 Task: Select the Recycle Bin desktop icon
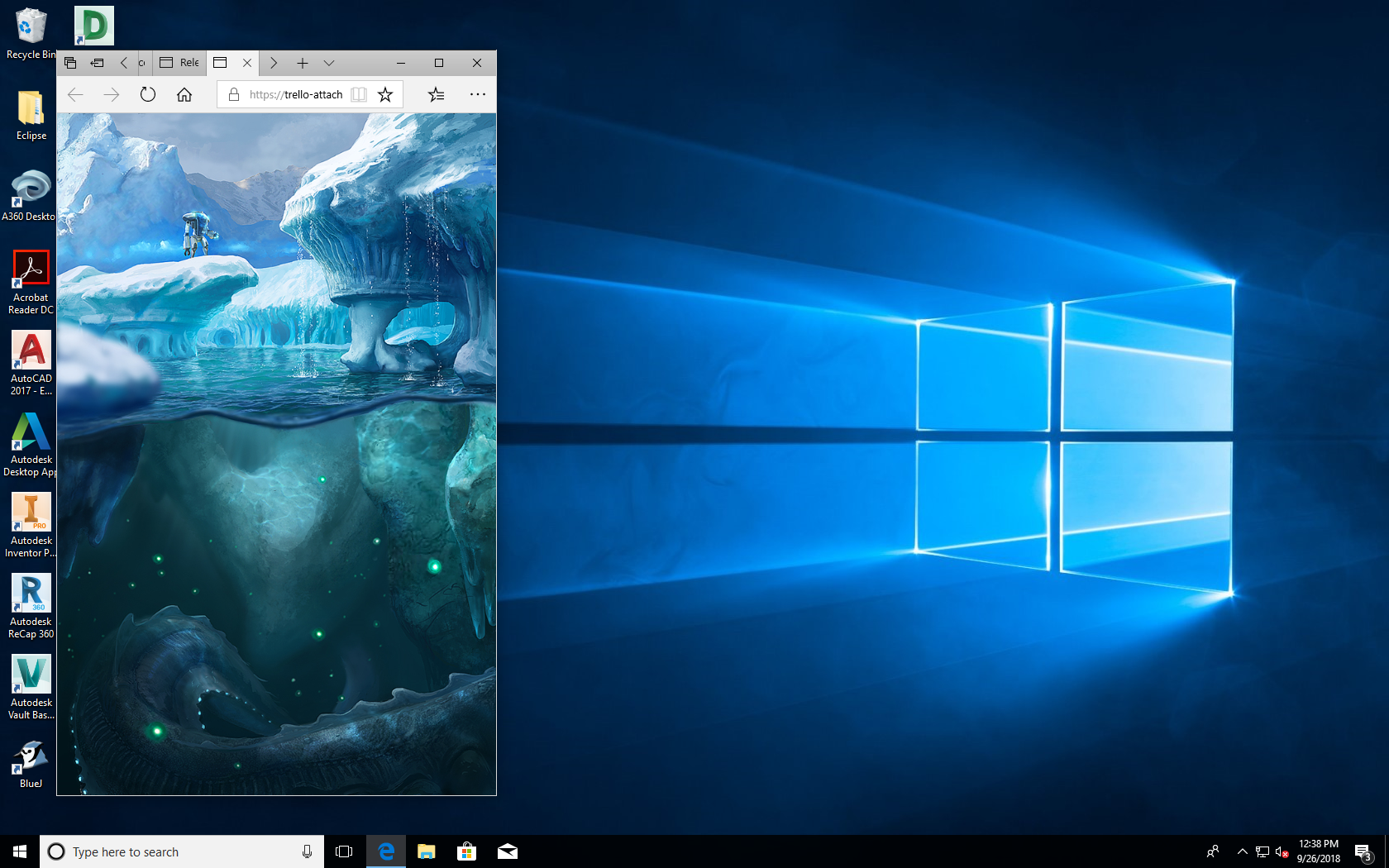[31, 35]
